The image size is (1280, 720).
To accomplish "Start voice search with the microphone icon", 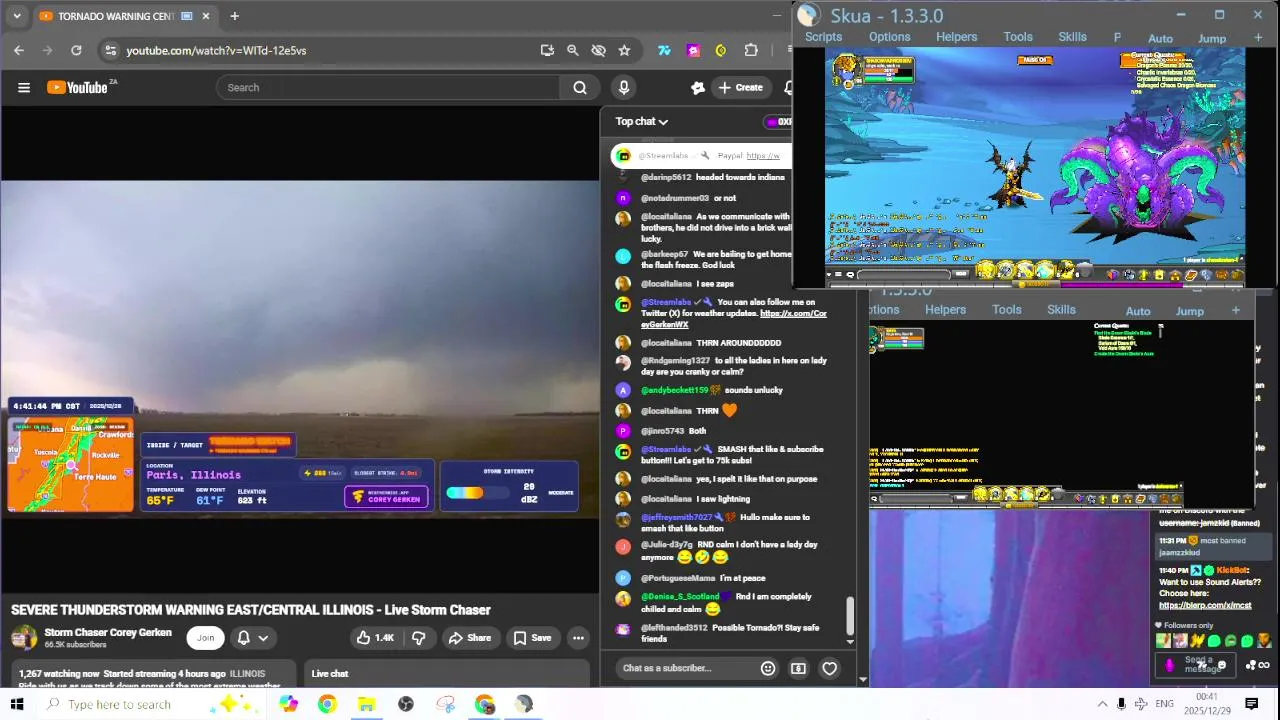I will (624, 88).
